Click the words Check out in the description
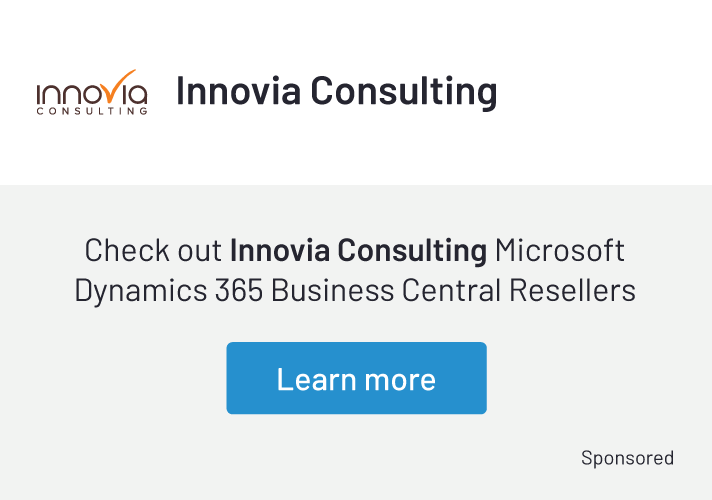 point(153,250)
